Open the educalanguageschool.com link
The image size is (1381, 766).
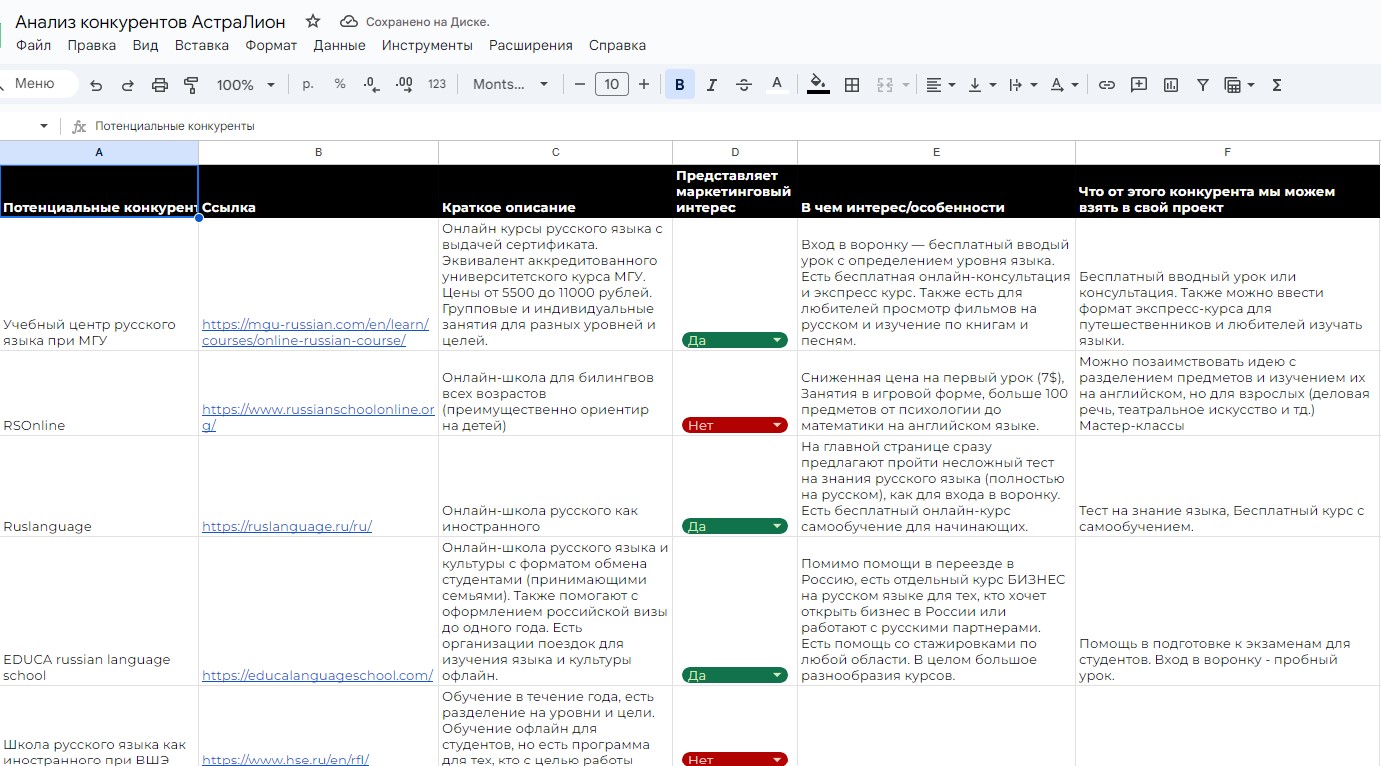[317, 675]
